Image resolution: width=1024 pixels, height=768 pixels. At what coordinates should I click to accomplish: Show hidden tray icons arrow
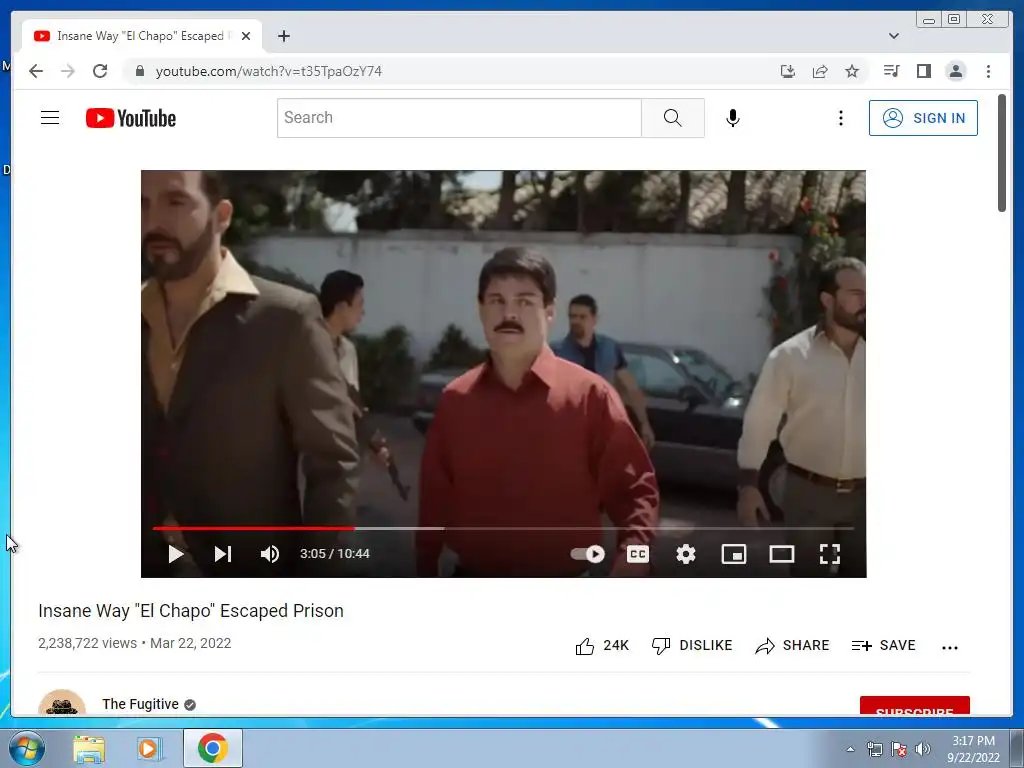pyautogui.click(x=850, y=749)
